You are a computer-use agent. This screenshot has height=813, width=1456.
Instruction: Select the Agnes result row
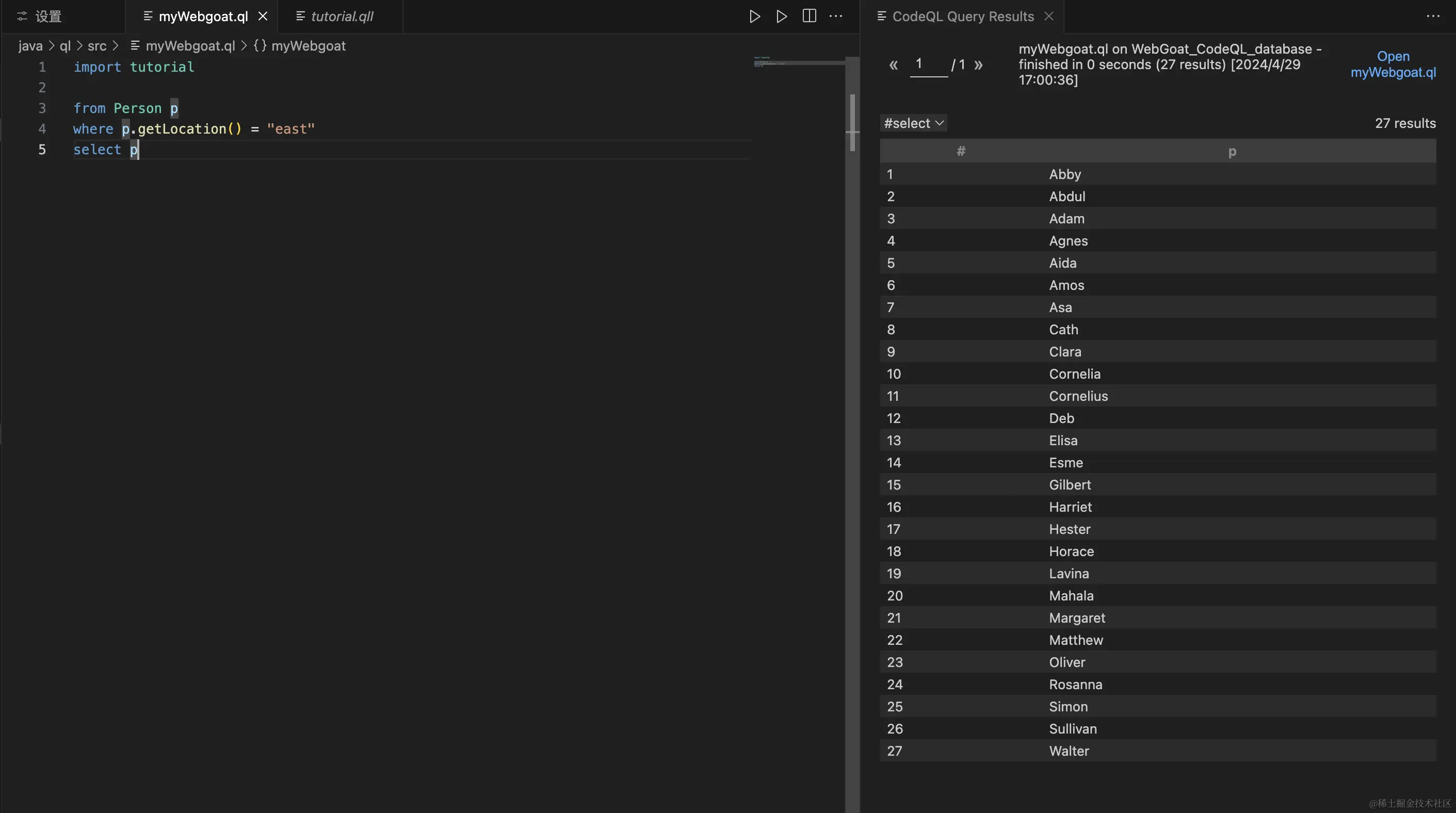1158,241
